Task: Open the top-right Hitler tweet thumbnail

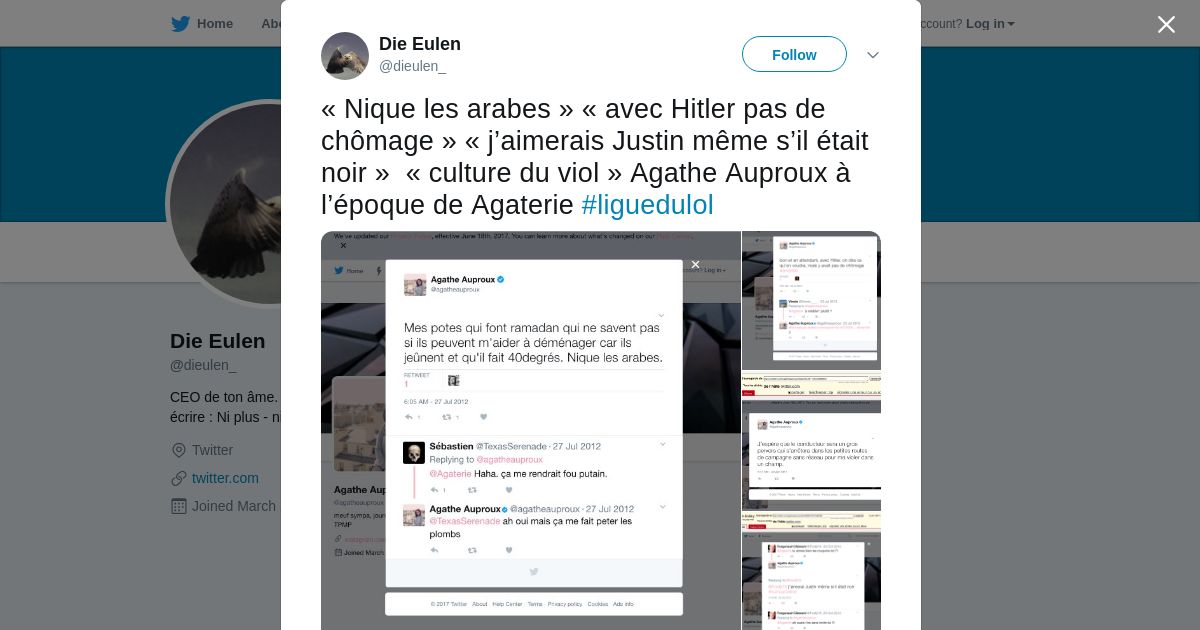Action: coord(812,301)
